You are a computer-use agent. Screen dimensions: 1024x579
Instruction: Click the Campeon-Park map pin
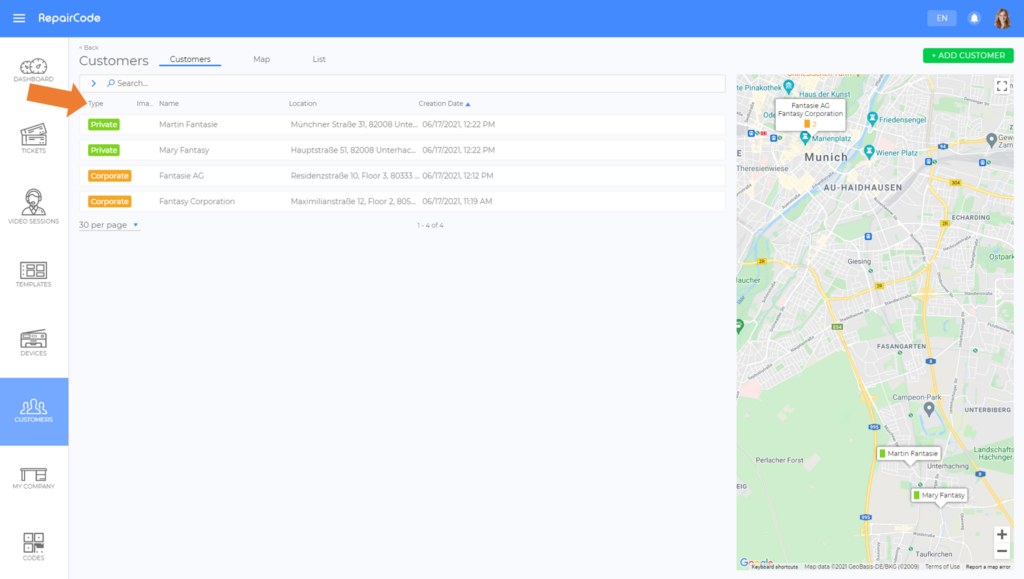(x=929, y=409)
